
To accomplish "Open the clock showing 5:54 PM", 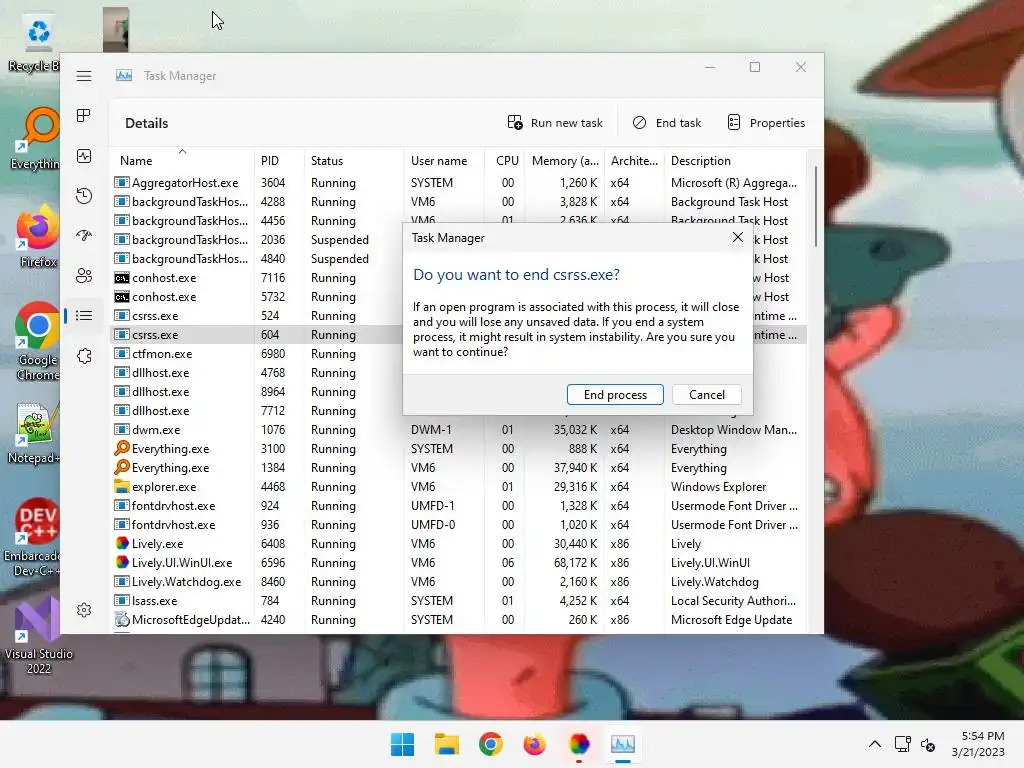I will [x=978, y=744].
